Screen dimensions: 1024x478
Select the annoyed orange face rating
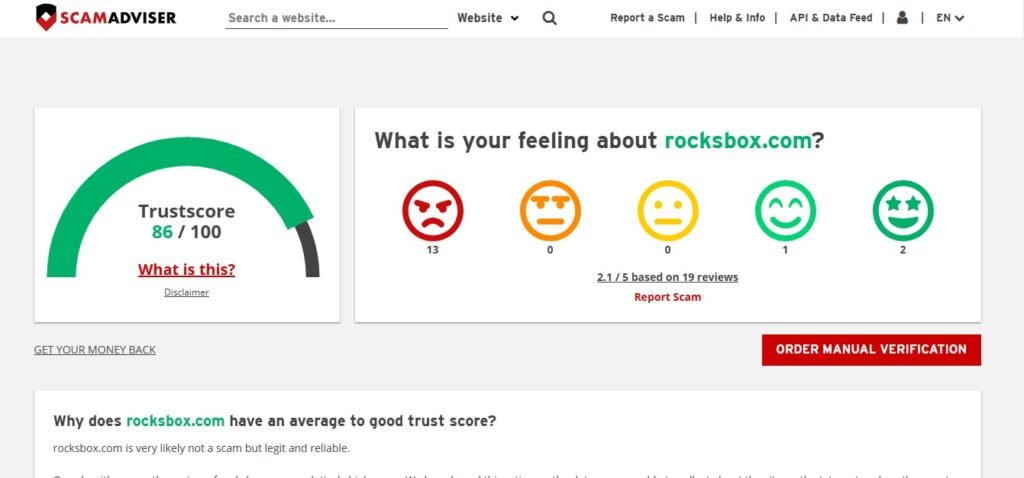pos(550,211)
